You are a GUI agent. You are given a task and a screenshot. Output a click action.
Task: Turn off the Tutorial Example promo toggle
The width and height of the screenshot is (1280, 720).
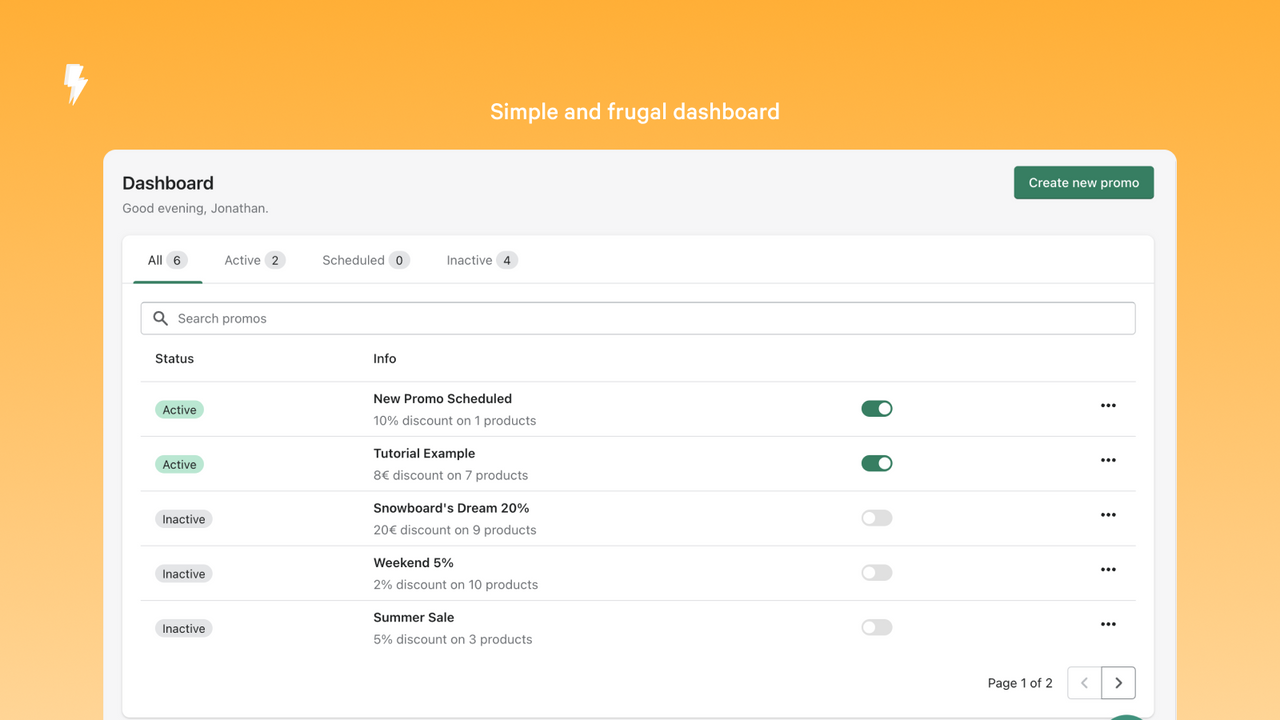coord(876,463)
